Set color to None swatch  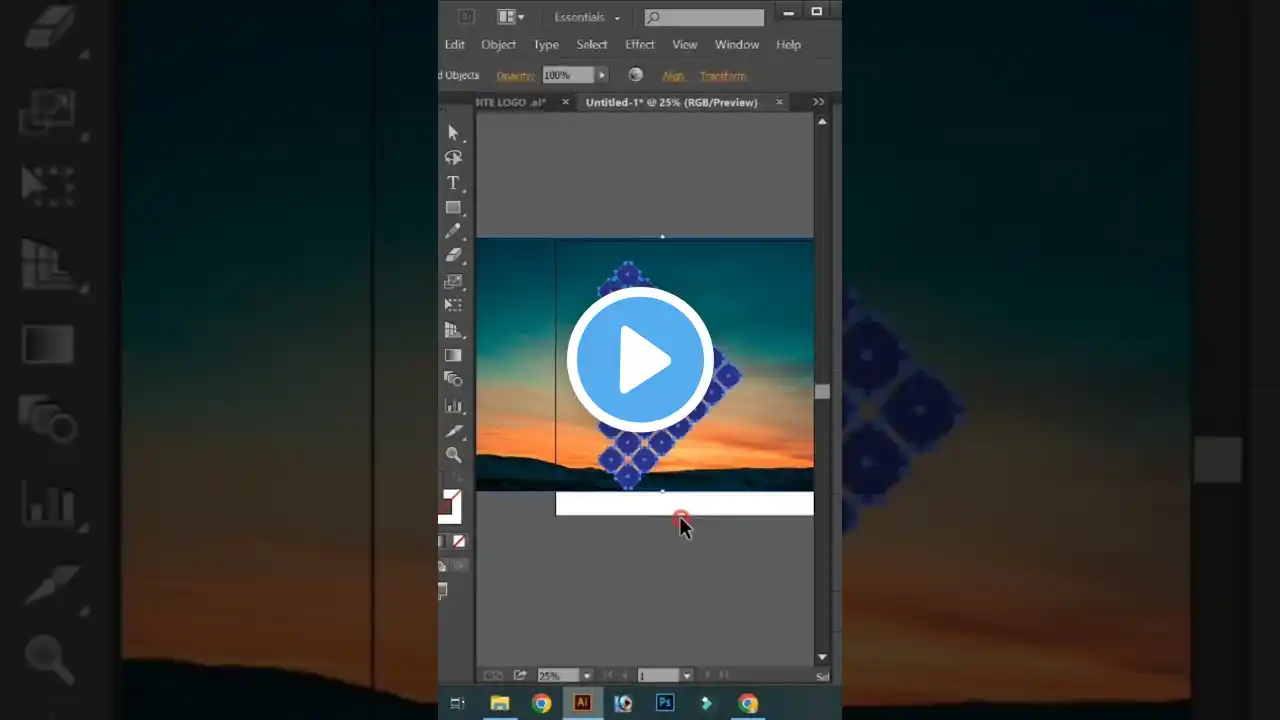click(459, 541)
